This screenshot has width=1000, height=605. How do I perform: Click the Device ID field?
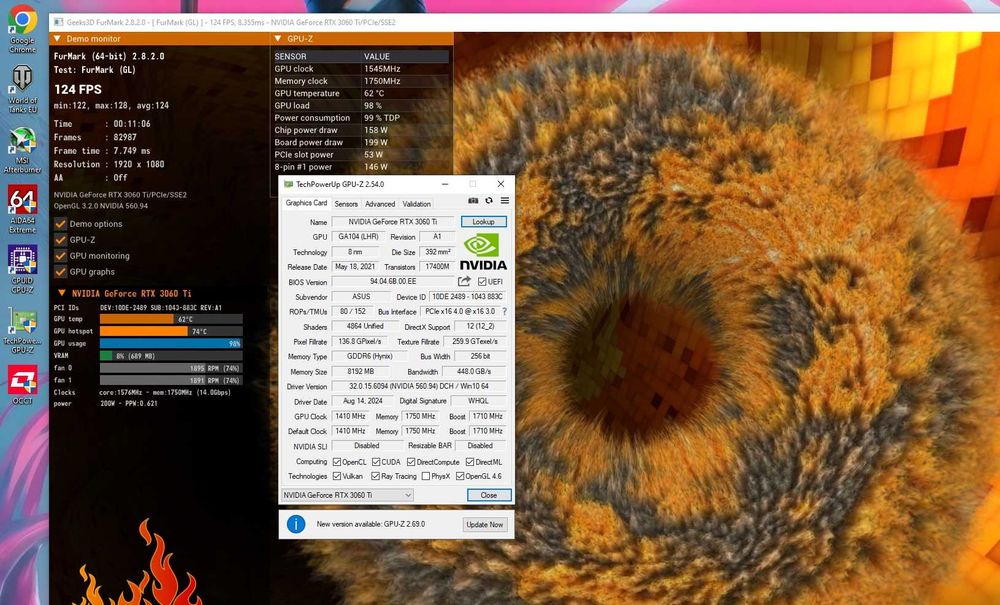pos(468,296)
